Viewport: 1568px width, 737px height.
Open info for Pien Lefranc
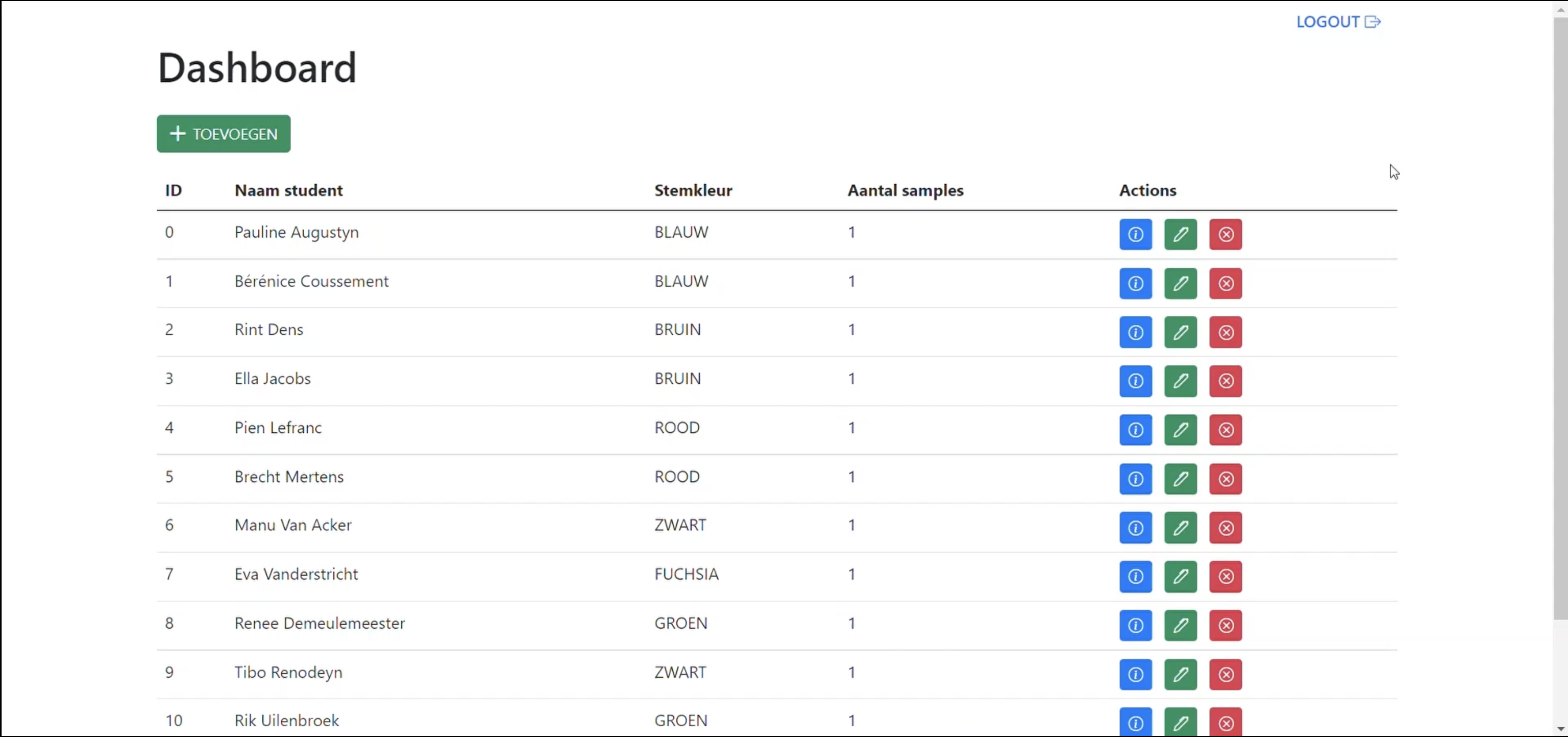[x=1135, y=430]
